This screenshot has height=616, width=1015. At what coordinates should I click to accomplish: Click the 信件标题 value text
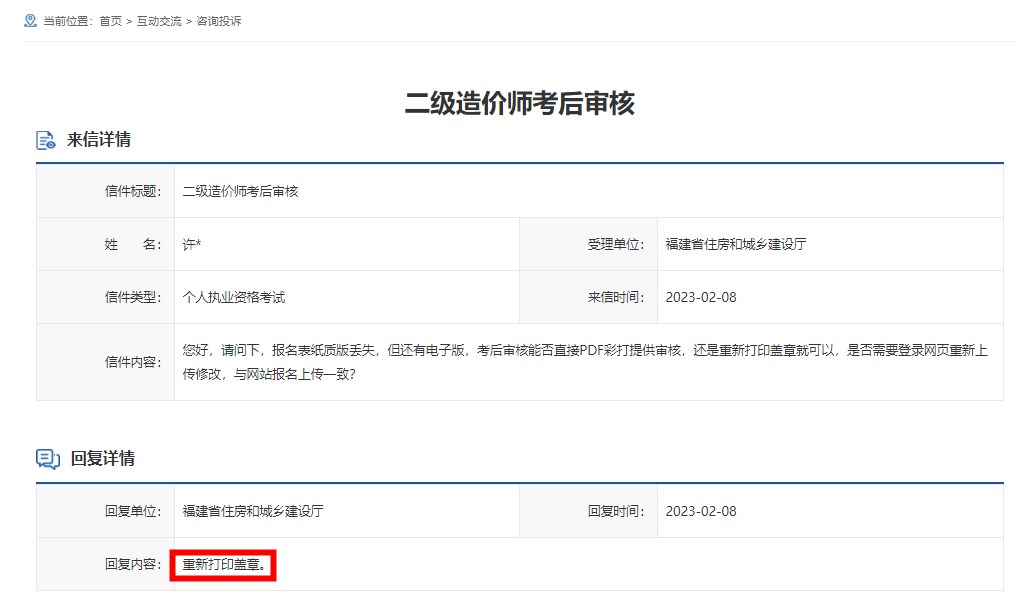point(240,191)
